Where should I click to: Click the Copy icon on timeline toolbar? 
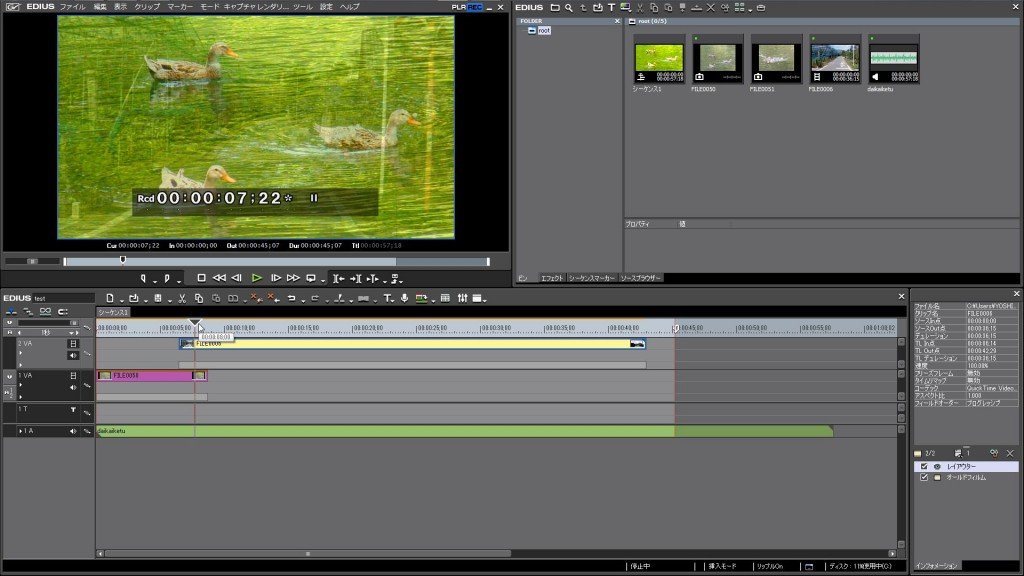point(199,298)
